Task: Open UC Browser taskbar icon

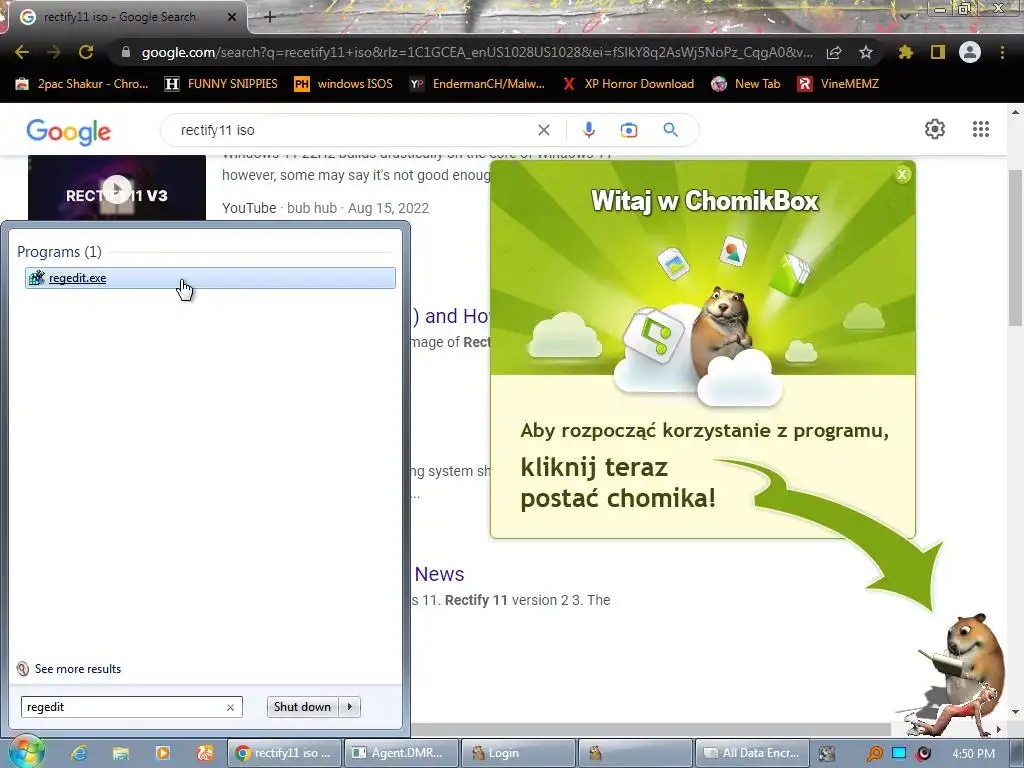Action: (x=204, y=753)
